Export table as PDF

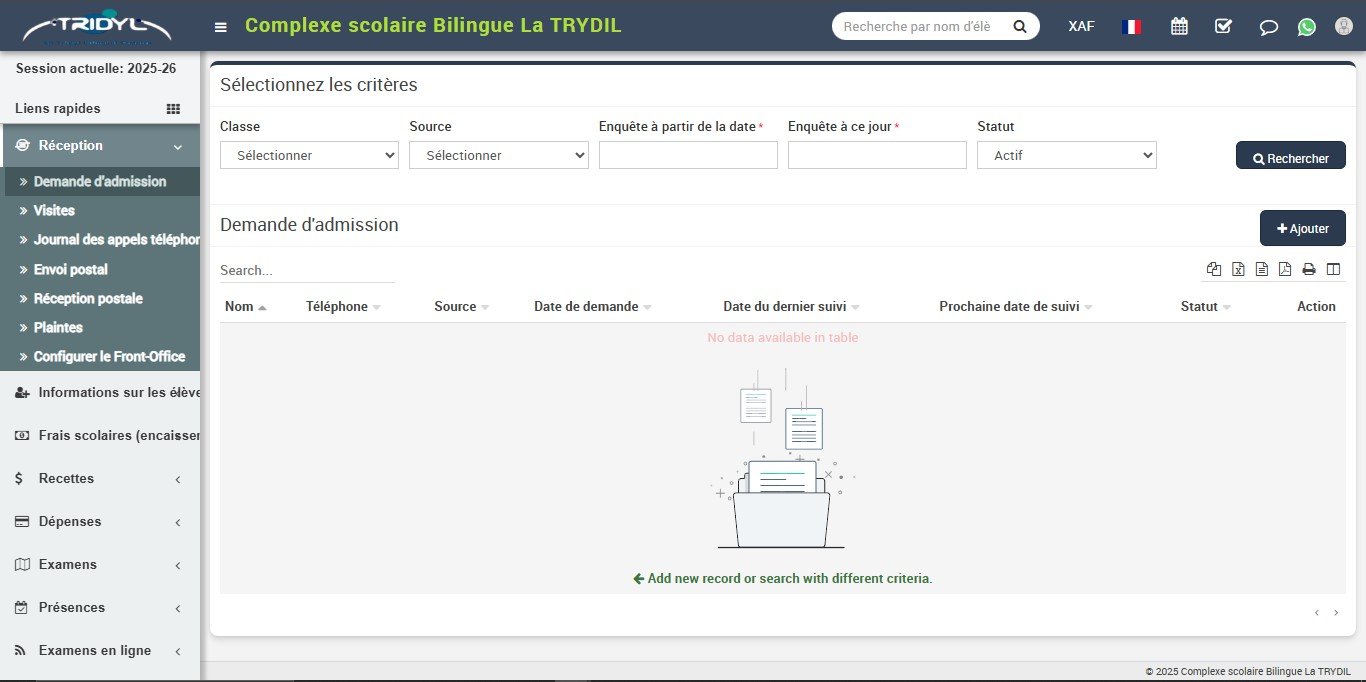click(x=1285, y=269)
